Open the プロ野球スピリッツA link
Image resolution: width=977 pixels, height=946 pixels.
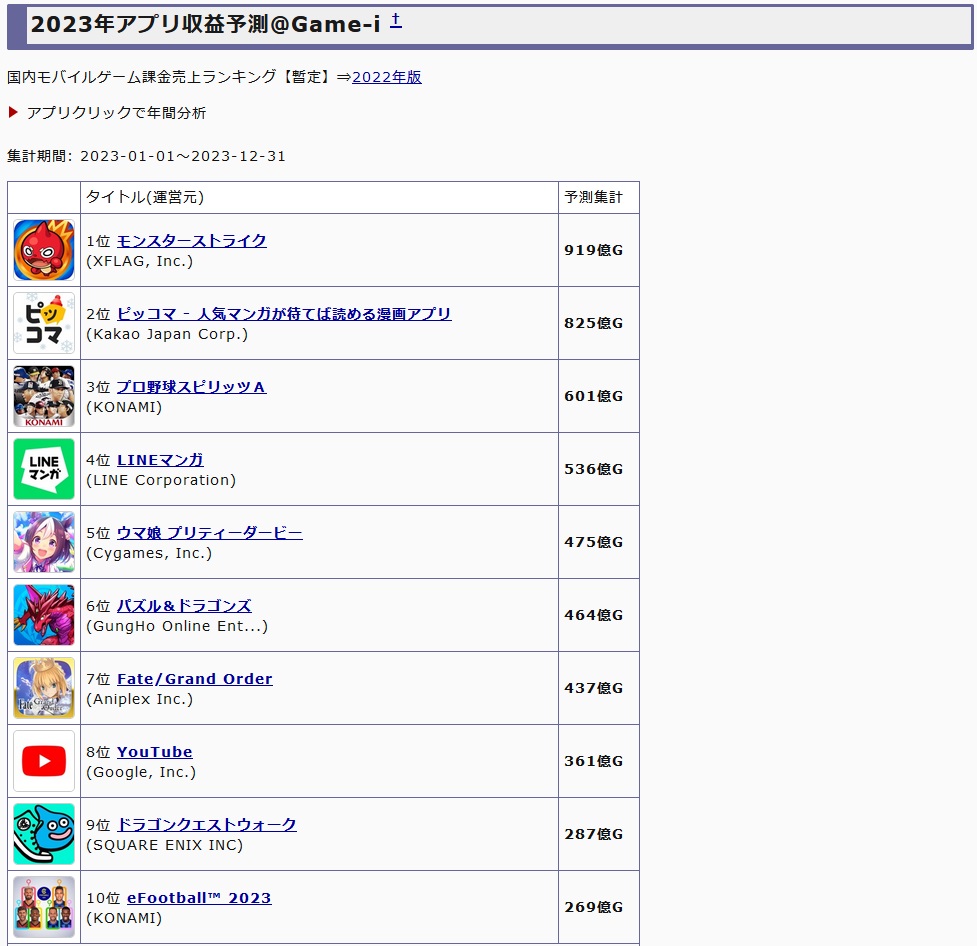click(x=192, y=386)
